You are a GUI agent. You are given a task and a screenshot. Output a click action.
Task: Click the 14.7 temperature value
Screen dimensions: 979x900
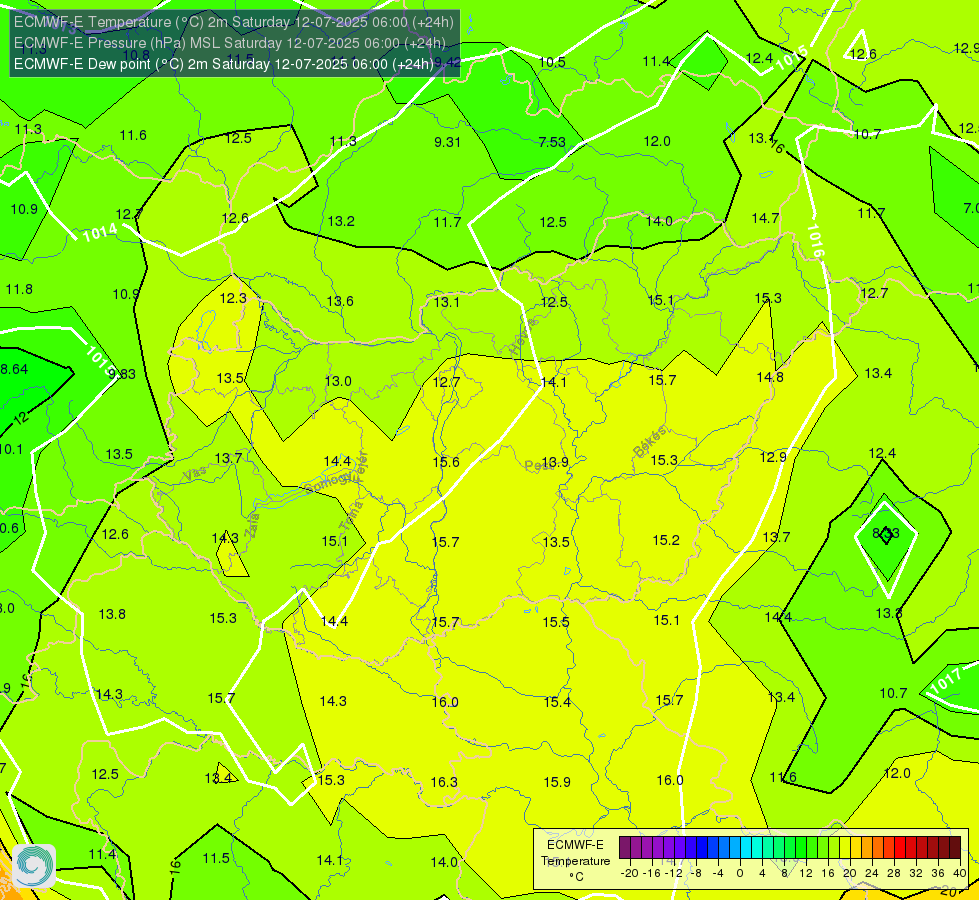(765, 218)
